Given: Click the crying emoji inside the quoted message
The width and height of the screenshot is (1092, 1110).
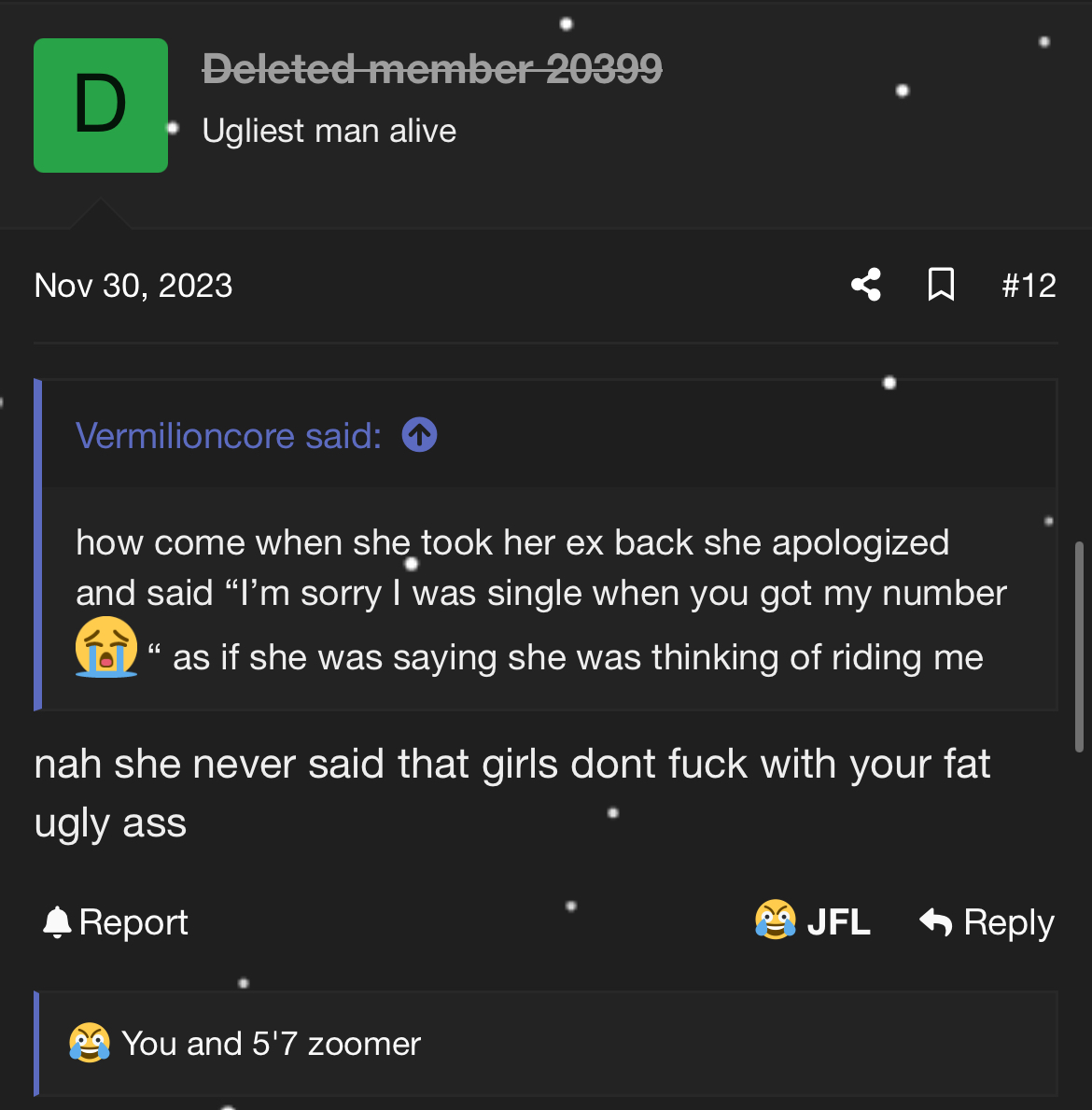Looking at the screenshot, I should point(106,646).
